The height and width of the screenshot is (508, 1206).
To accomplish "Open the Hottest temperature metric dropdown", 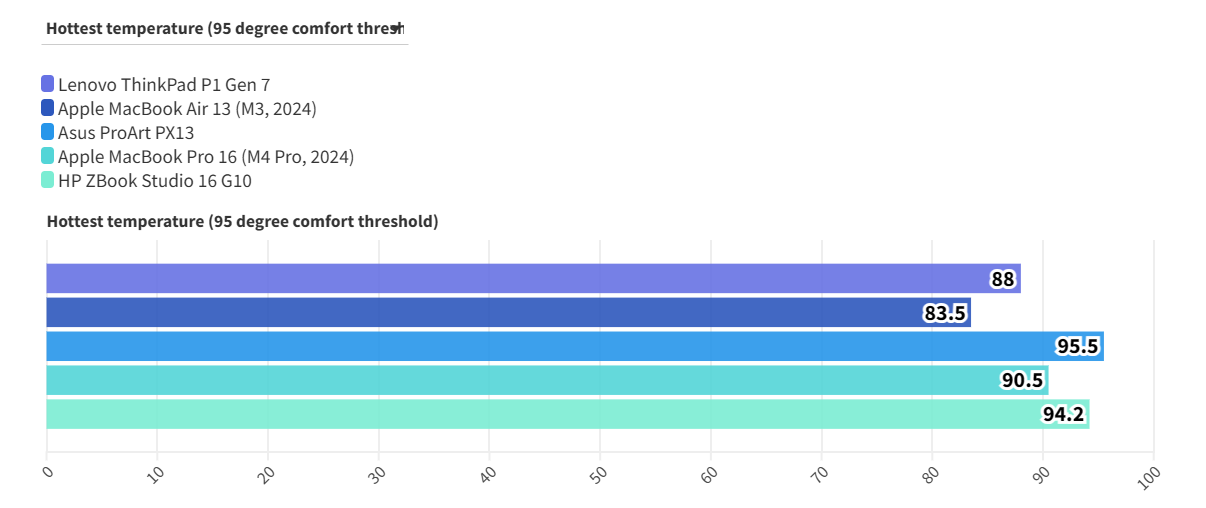I will [224, 28].
